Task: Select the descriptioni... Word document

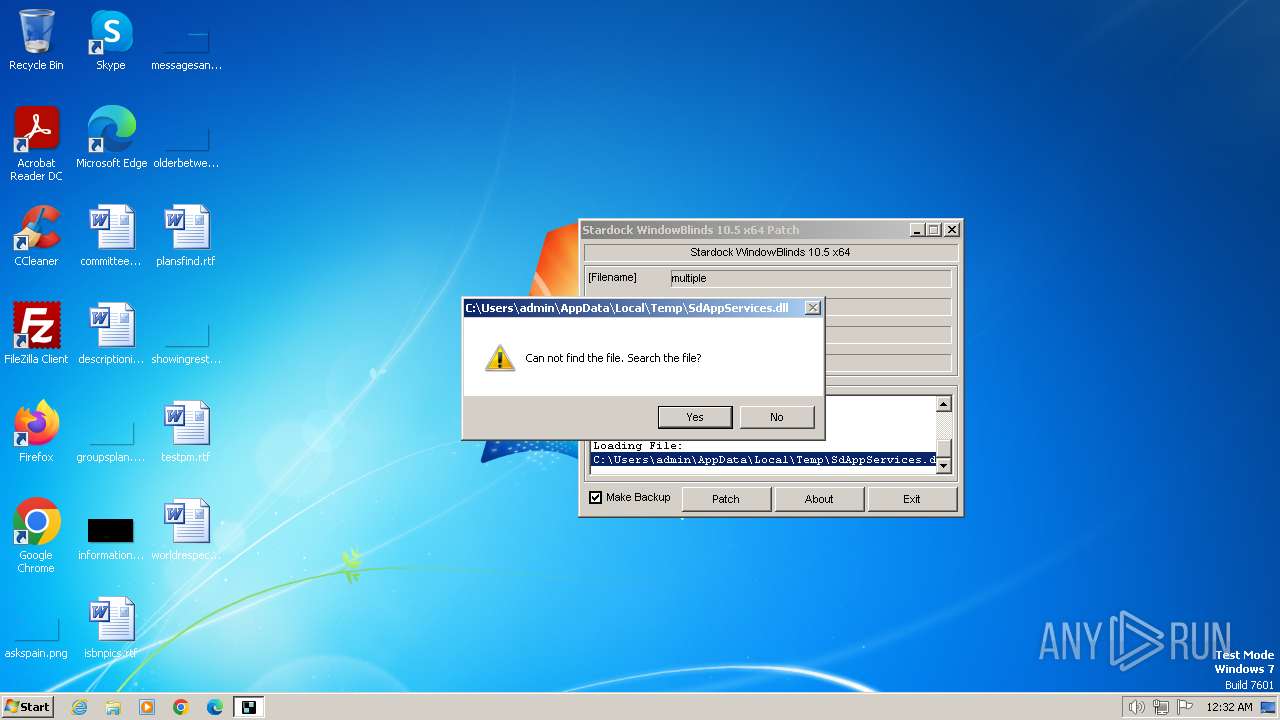Action: 111,334
